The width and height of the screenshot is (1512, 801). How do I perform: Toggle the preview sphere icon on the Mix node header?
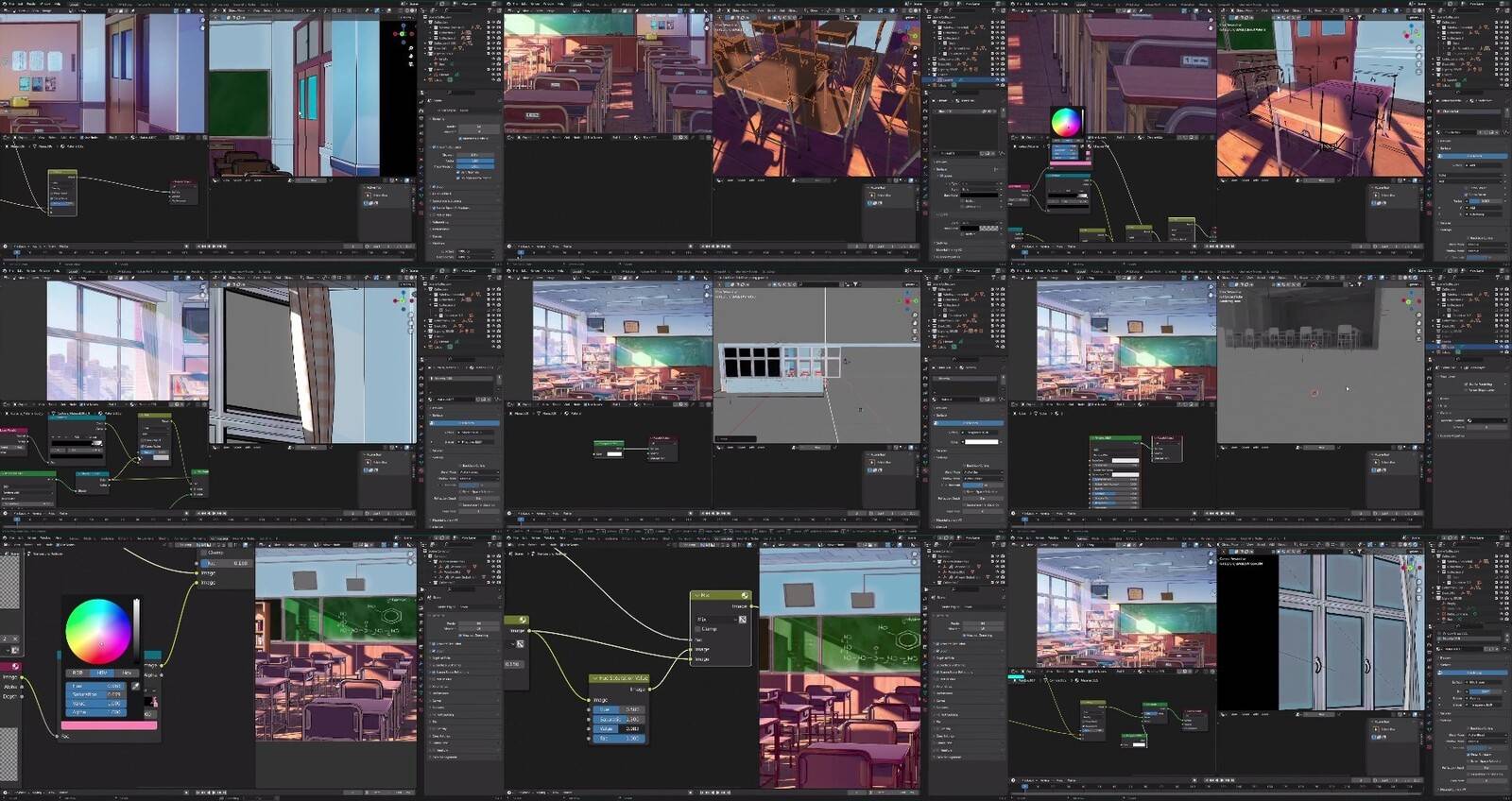pos(745,596)
